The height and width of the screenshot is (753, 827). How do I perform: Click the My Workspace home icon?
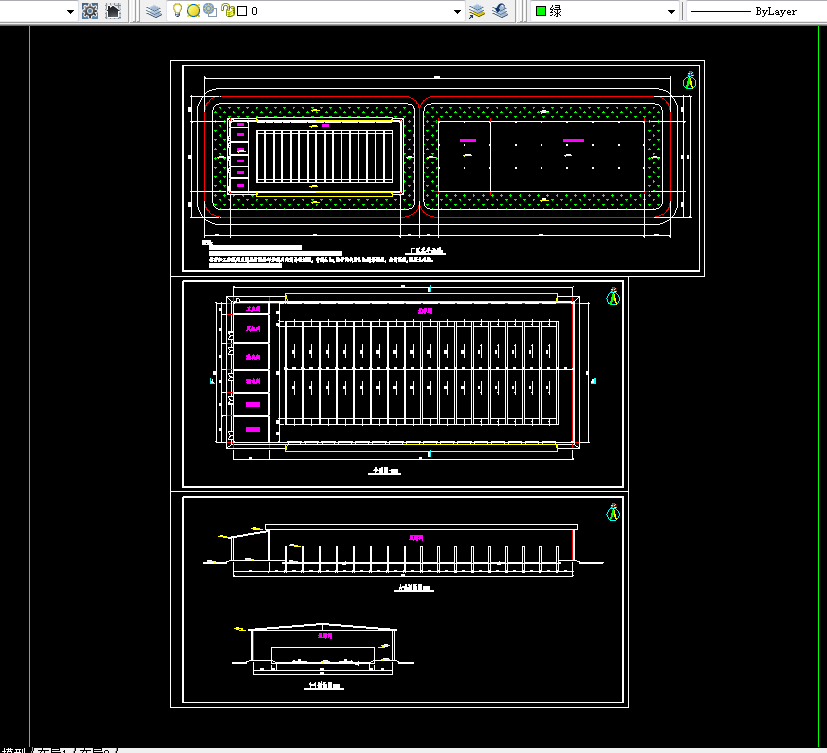point(113,11)
